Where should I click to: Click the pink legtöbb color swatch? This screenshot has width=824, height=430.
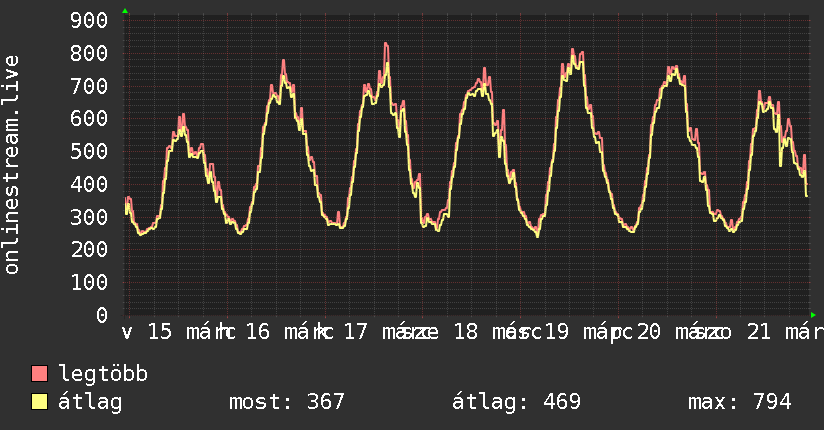click(39, 374)
